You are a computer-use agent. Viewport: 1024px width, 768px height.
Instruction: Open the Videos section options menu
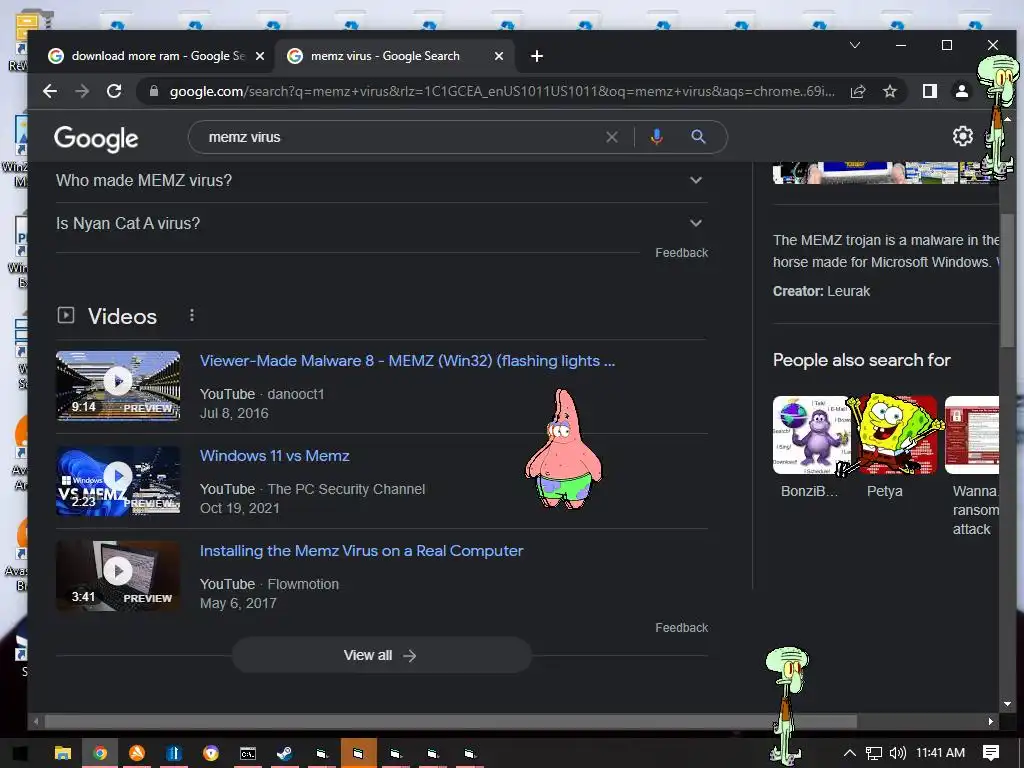(191, 315)
